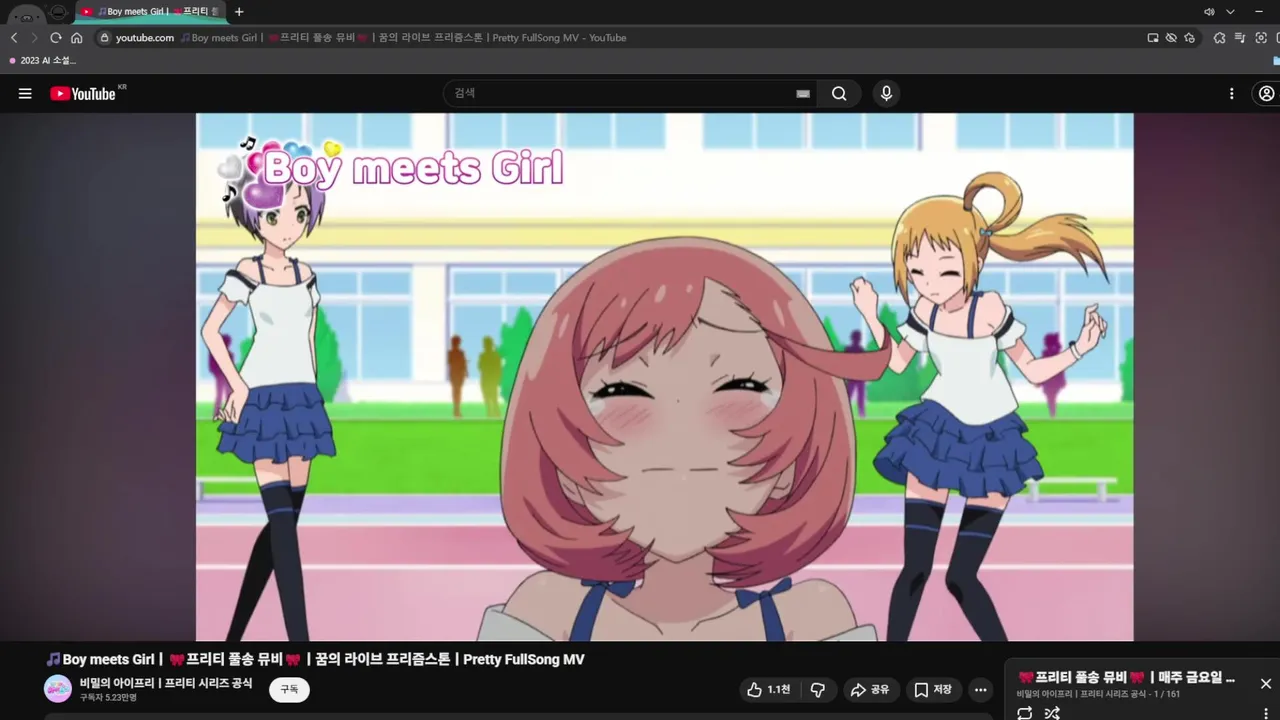Toggle playlist shuffle icon
The width and height of the screenshot is (1280, 720).
point(1052,713)
